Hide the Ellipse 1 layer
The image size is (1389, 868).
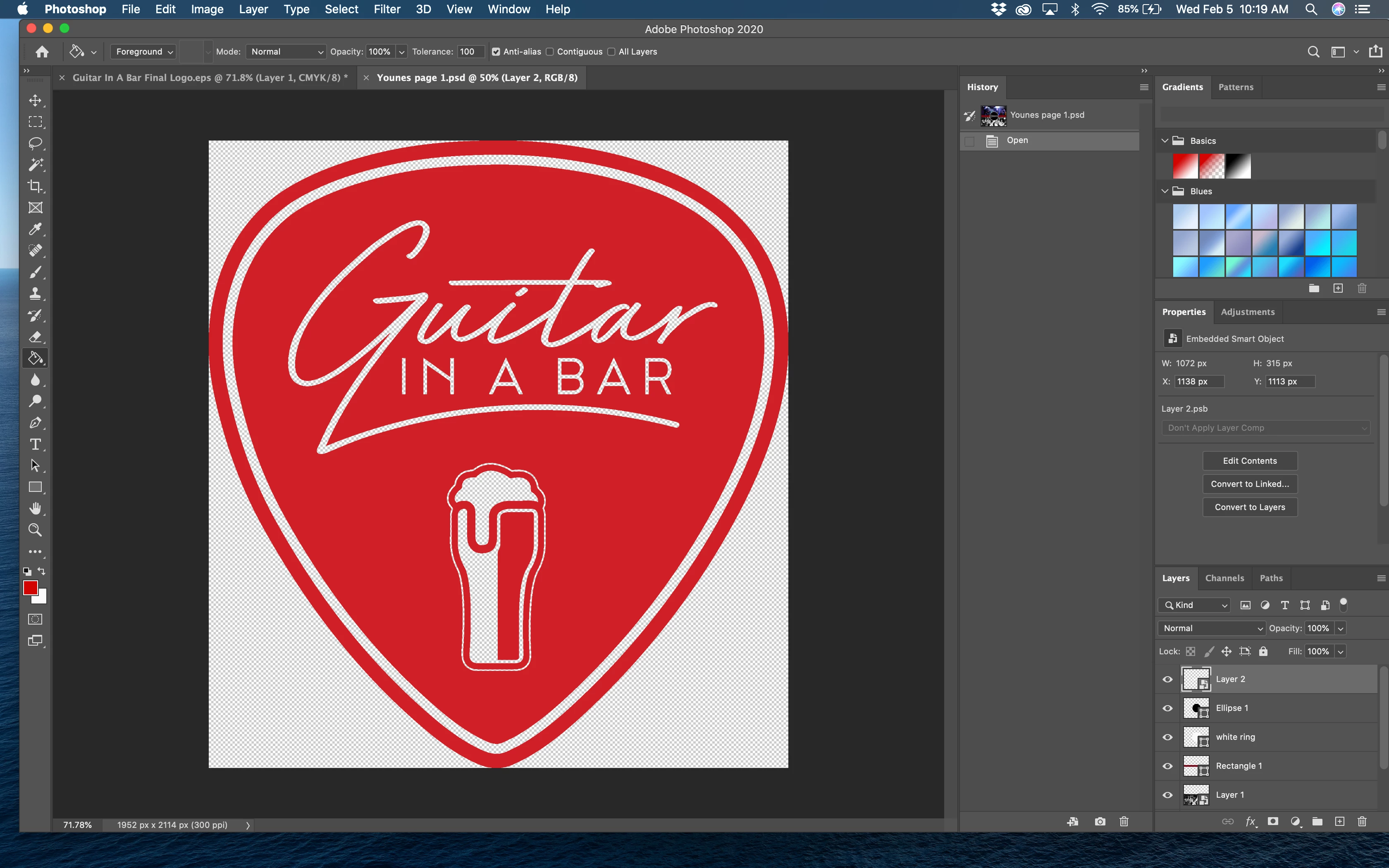1167,708
